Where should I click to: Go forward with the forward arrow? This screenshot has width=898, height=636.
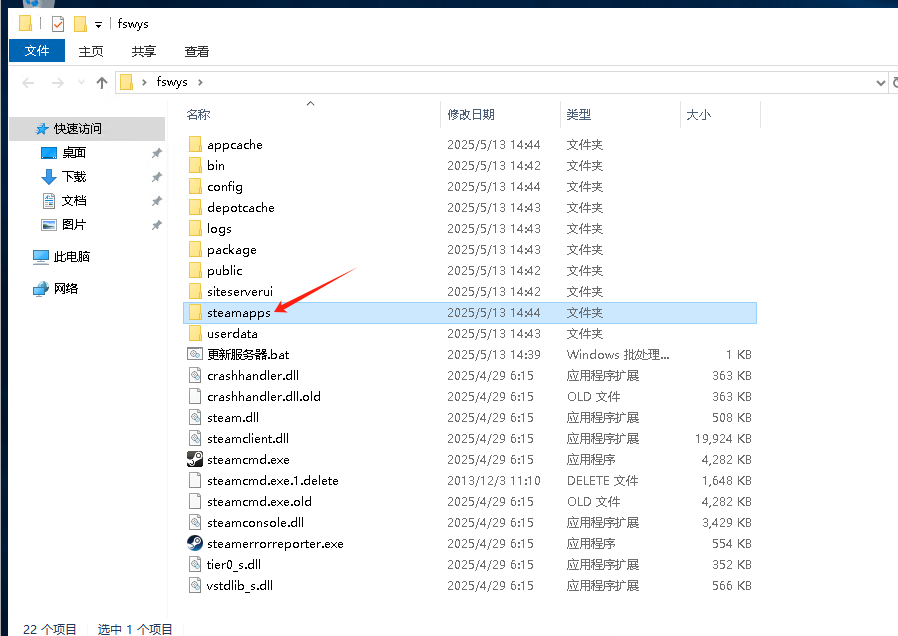click(58, 83)
